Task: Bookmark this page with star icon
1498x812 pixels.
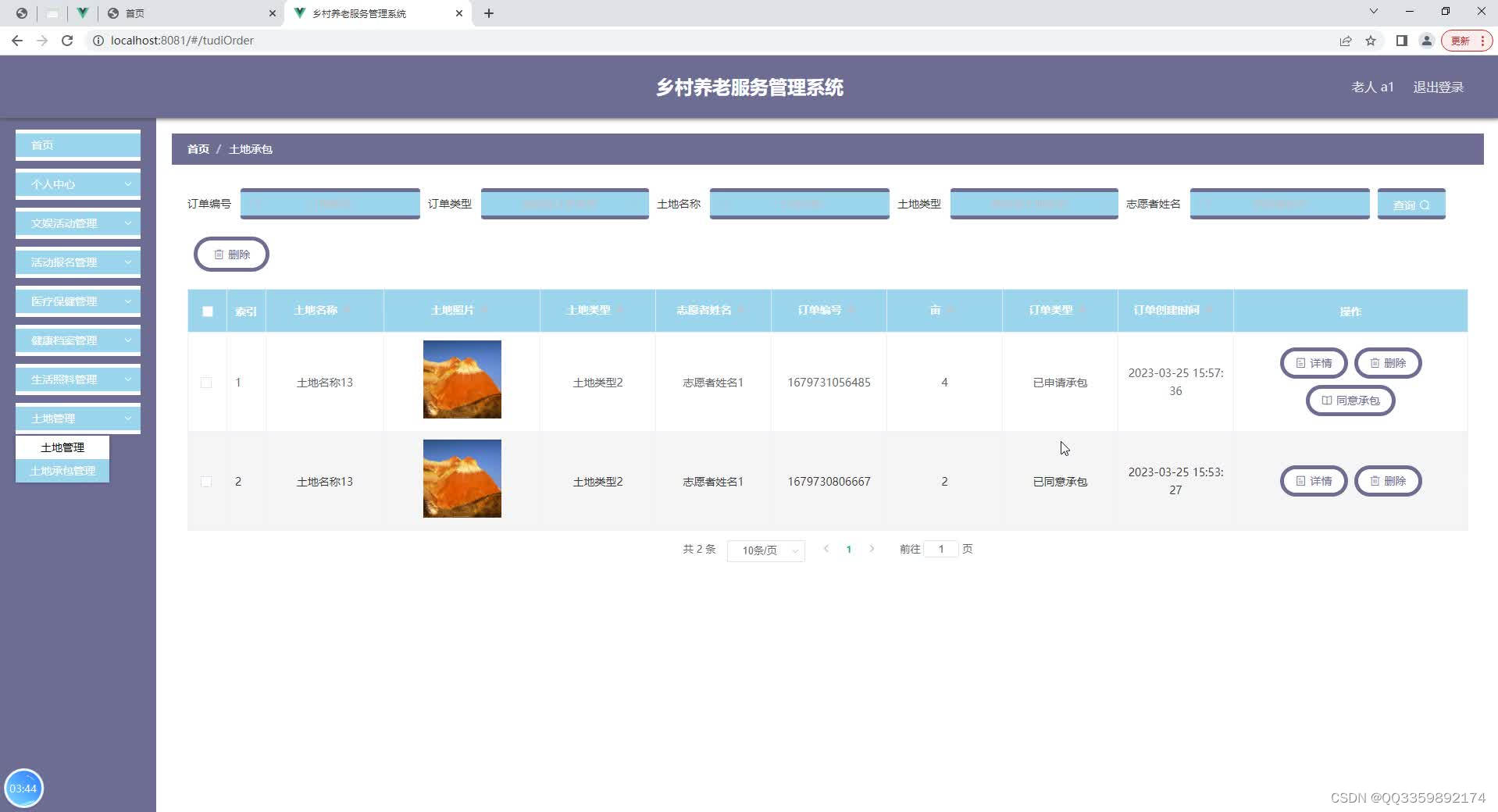Action: pos(1371,41)
